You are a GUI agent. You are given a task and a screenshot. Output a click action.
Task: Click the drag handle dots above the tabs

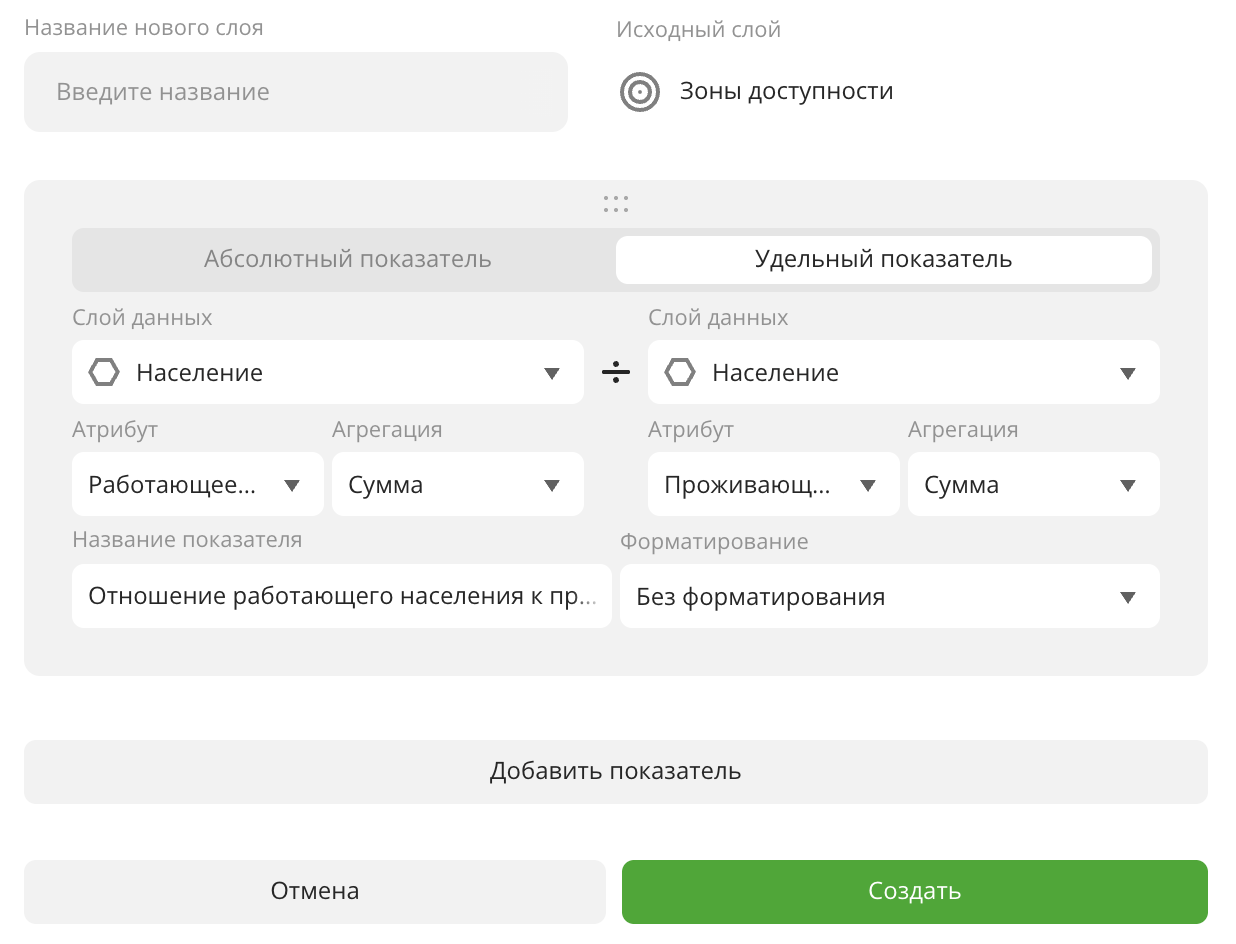[x=616, y=204]
